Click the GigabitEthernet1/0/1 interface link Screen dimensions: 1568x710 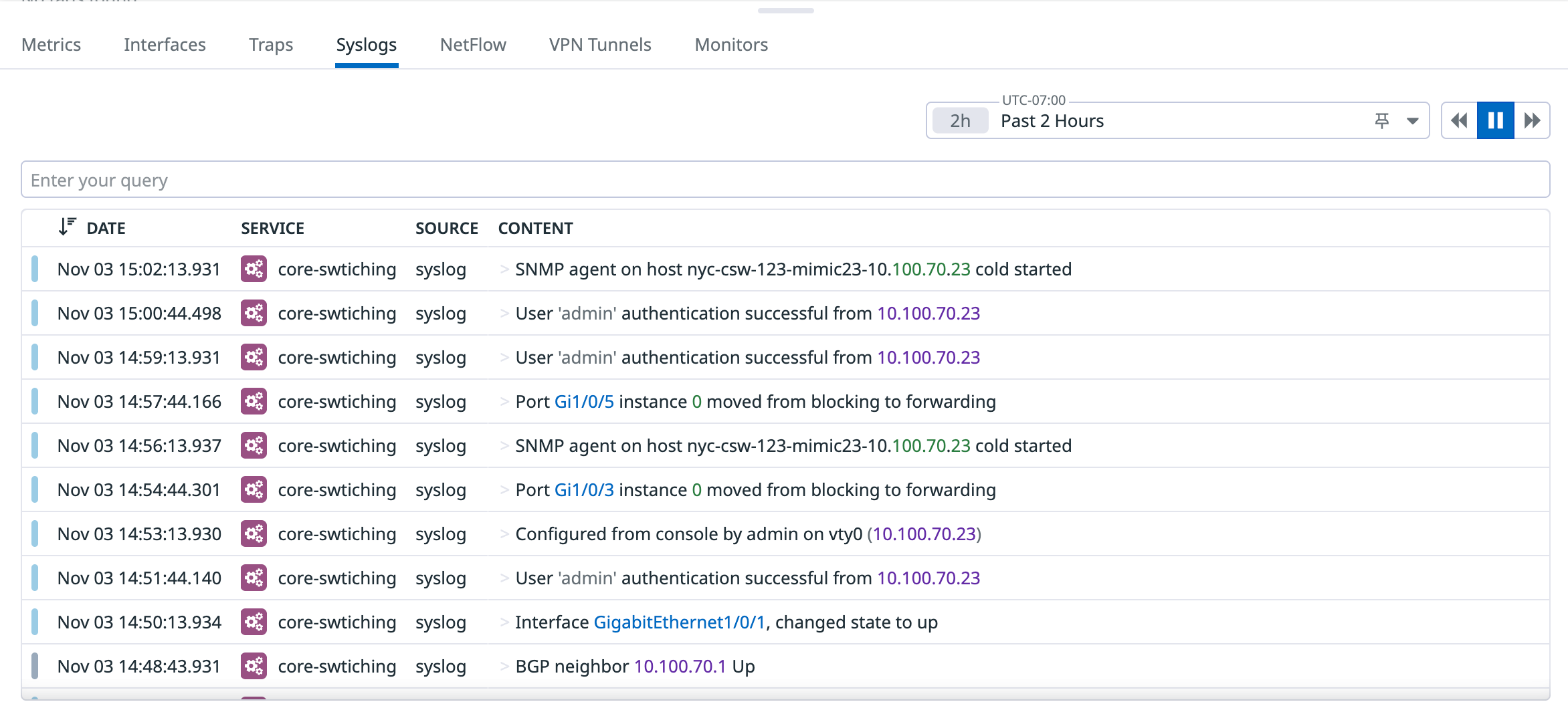pyautogui.click(x=679, y=622)
